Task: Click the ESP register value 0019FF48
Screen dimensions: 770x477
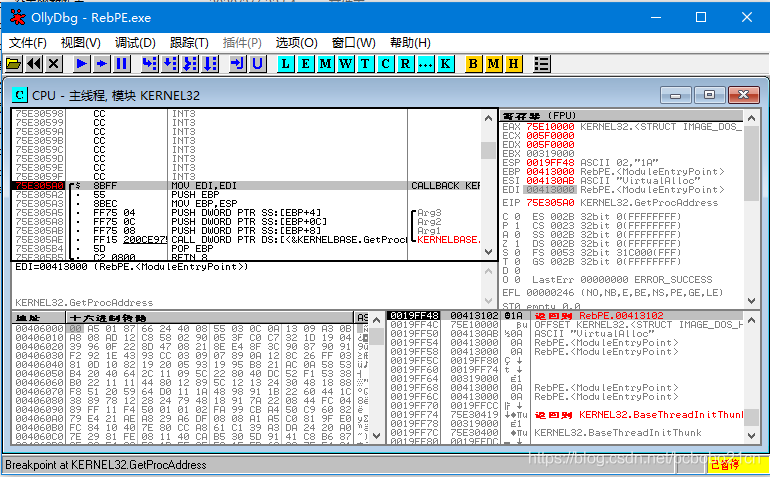Action: pyautogui.click(x=550, y=163)
